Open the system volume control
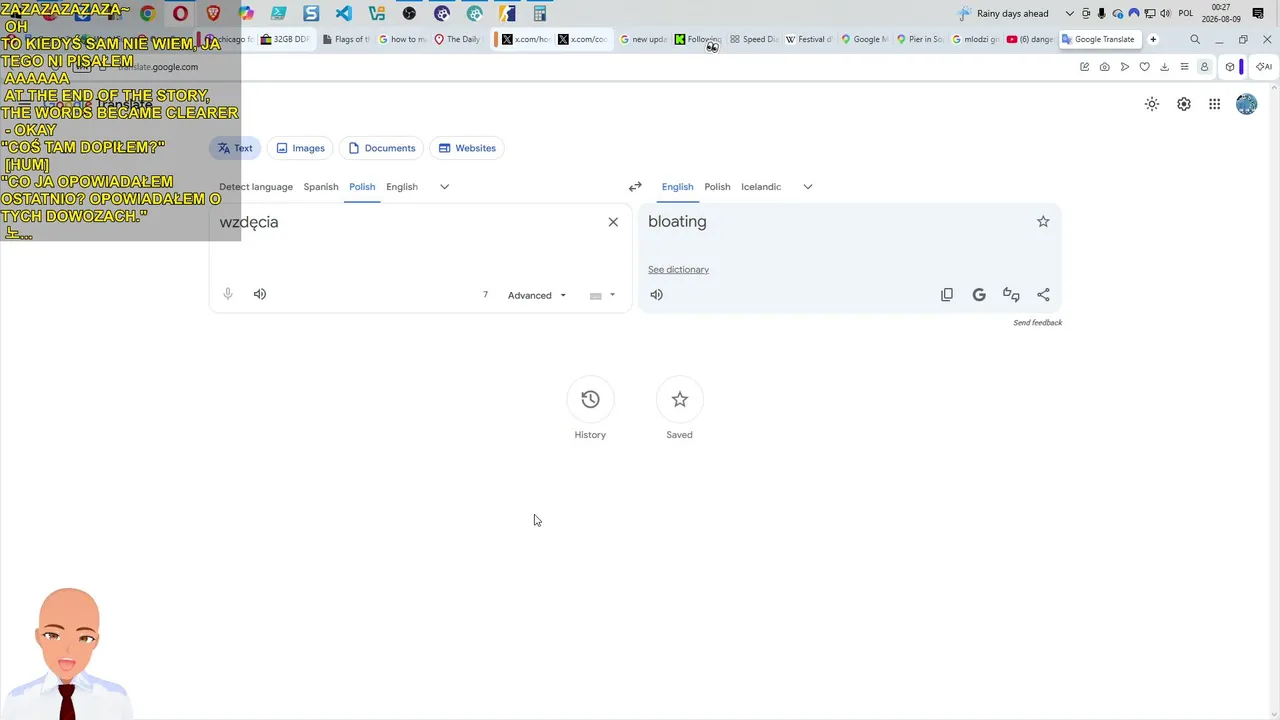This screenshot has height=720, width=1280. [1165, 14]
